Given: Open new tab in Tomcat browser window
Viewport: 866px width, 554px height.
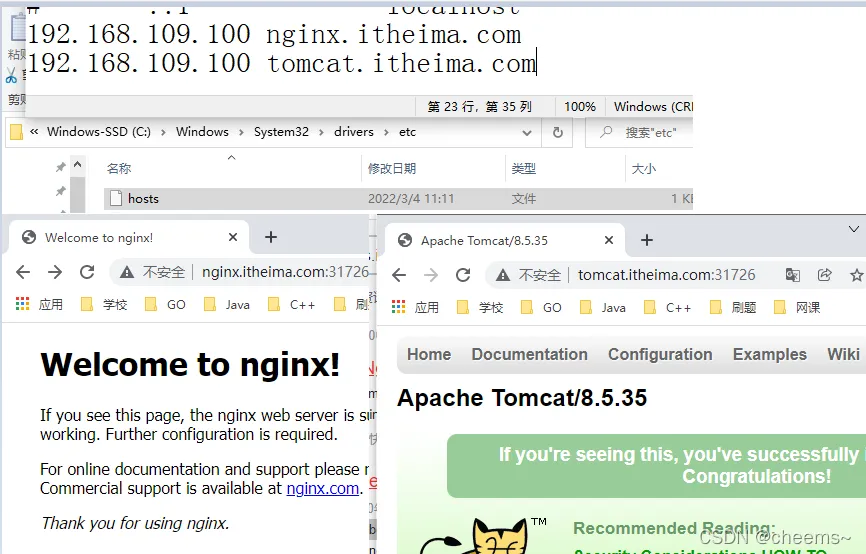Looking at the screenshot, I should pos(647,240).
